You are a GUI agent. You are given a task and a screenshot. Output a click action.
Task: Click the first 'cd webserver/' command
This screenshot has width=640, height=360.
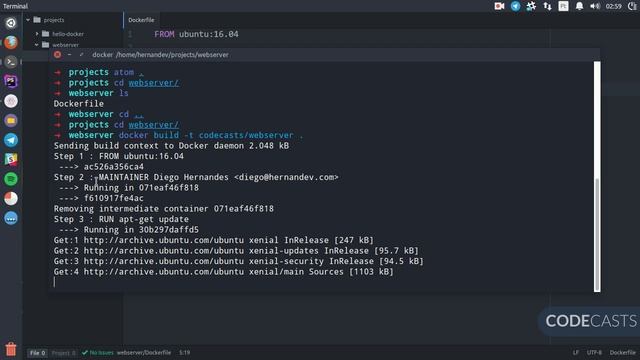tap(146, 83)
